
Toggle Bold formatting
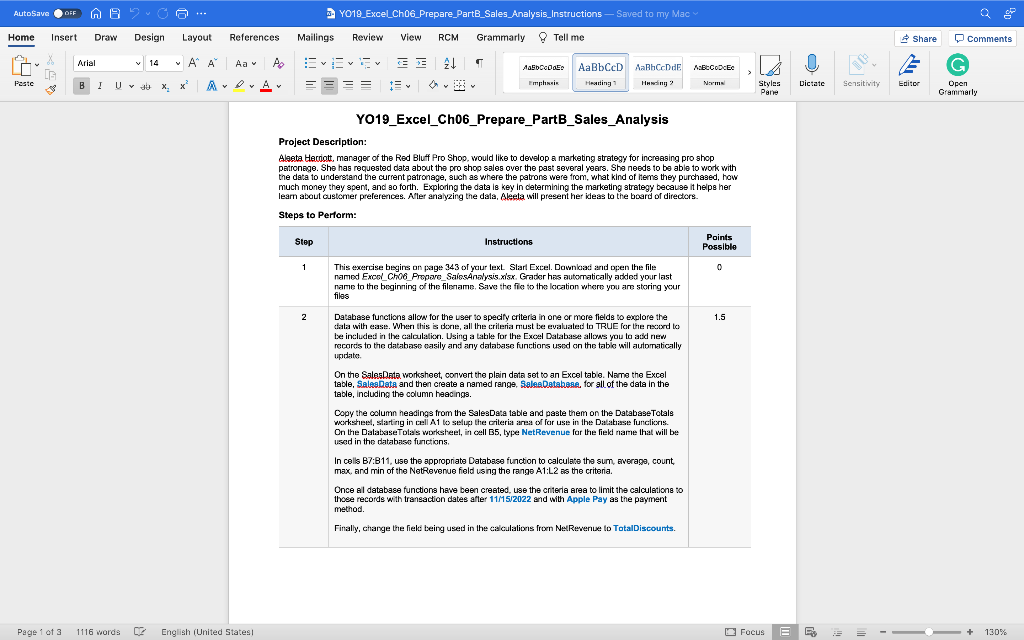pyautogui.click(x=82, y=86)
